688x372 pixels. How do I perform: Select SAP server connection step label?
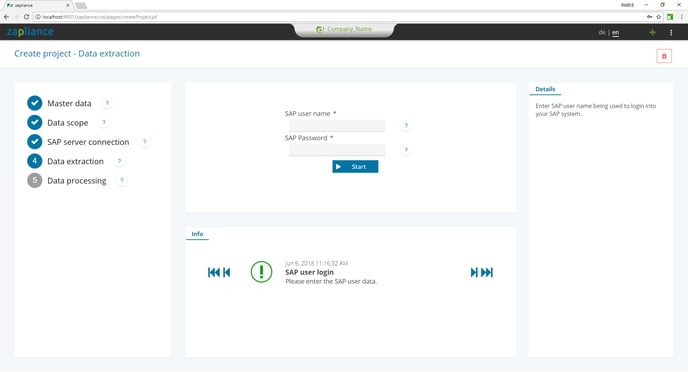(x=88, y=142)
